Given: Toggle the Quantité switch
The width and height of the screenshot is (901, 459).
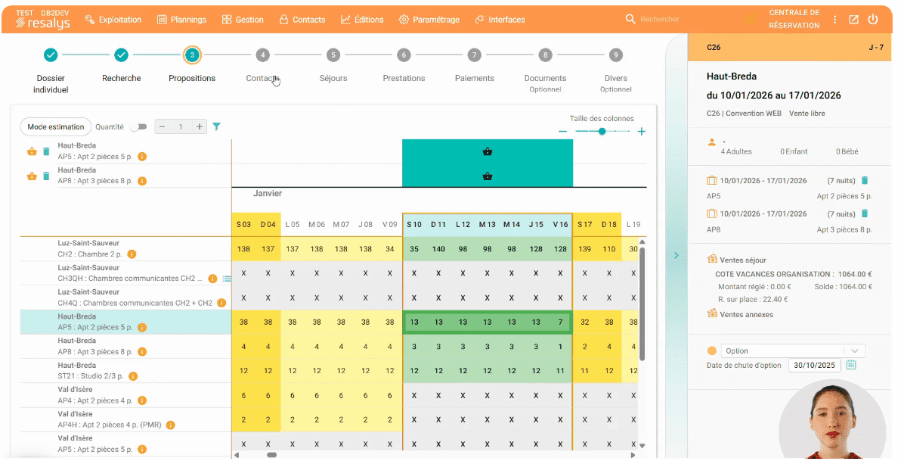Looking at the screenshot, I should tap(138, 127).
